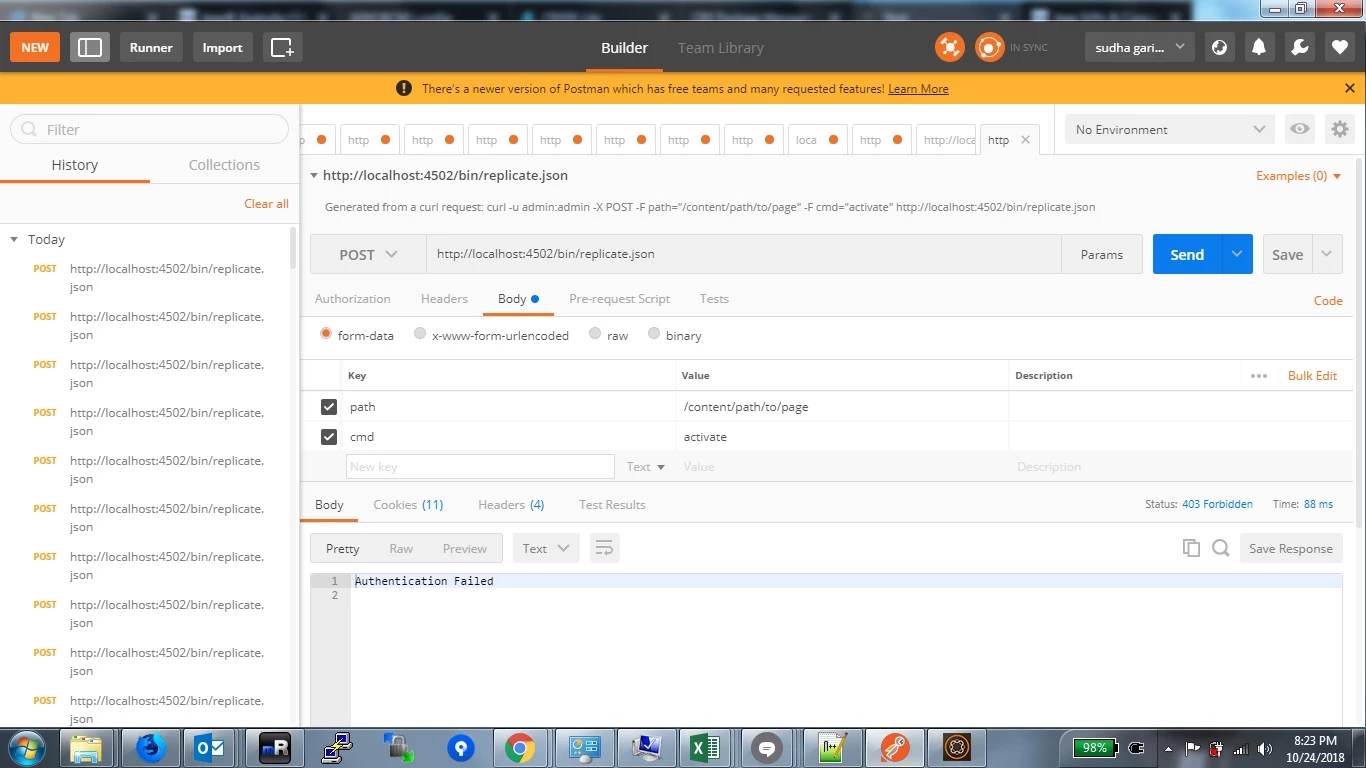Collapse the request name description arrow
Screen dimensions: 1366x768
tap(314, 175)
